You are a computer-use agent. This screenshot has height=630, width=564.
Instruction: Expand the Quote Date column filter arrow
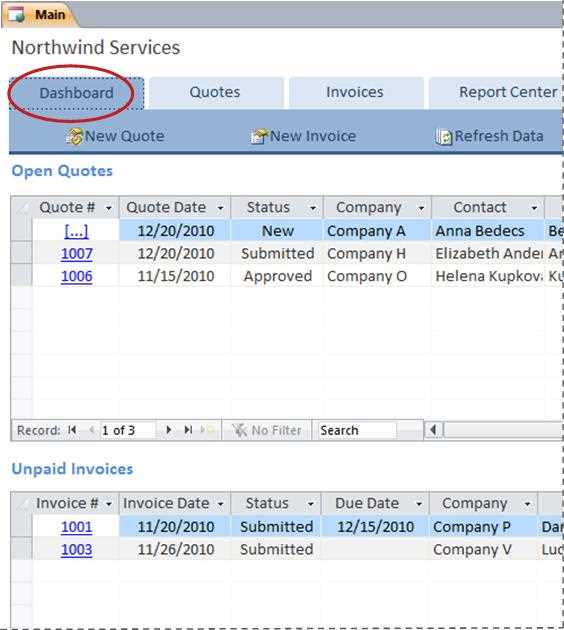tap(220, 208)
